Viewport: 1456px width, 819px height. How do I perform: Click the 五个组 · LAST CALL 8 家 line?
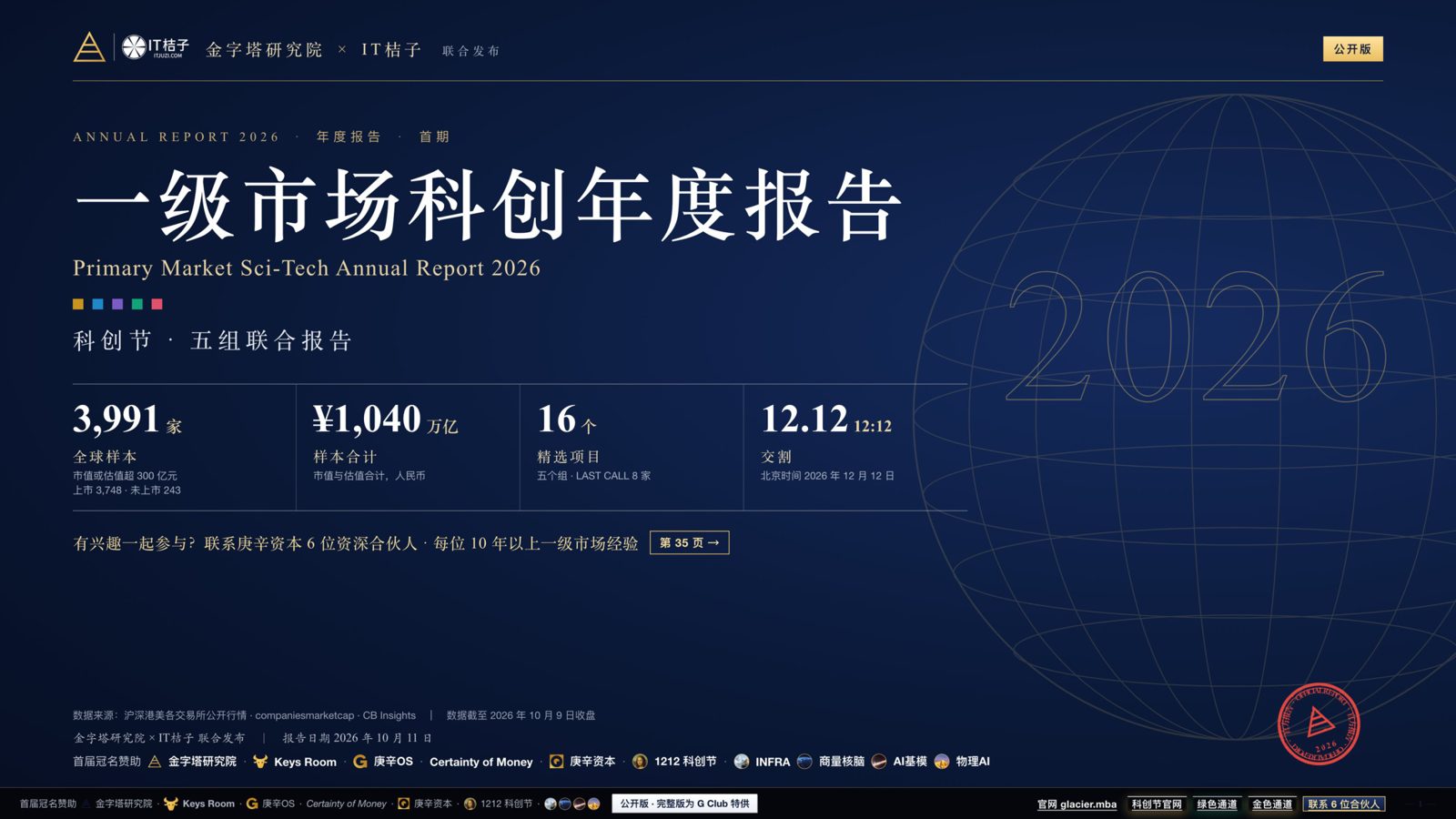pos(593,476)
